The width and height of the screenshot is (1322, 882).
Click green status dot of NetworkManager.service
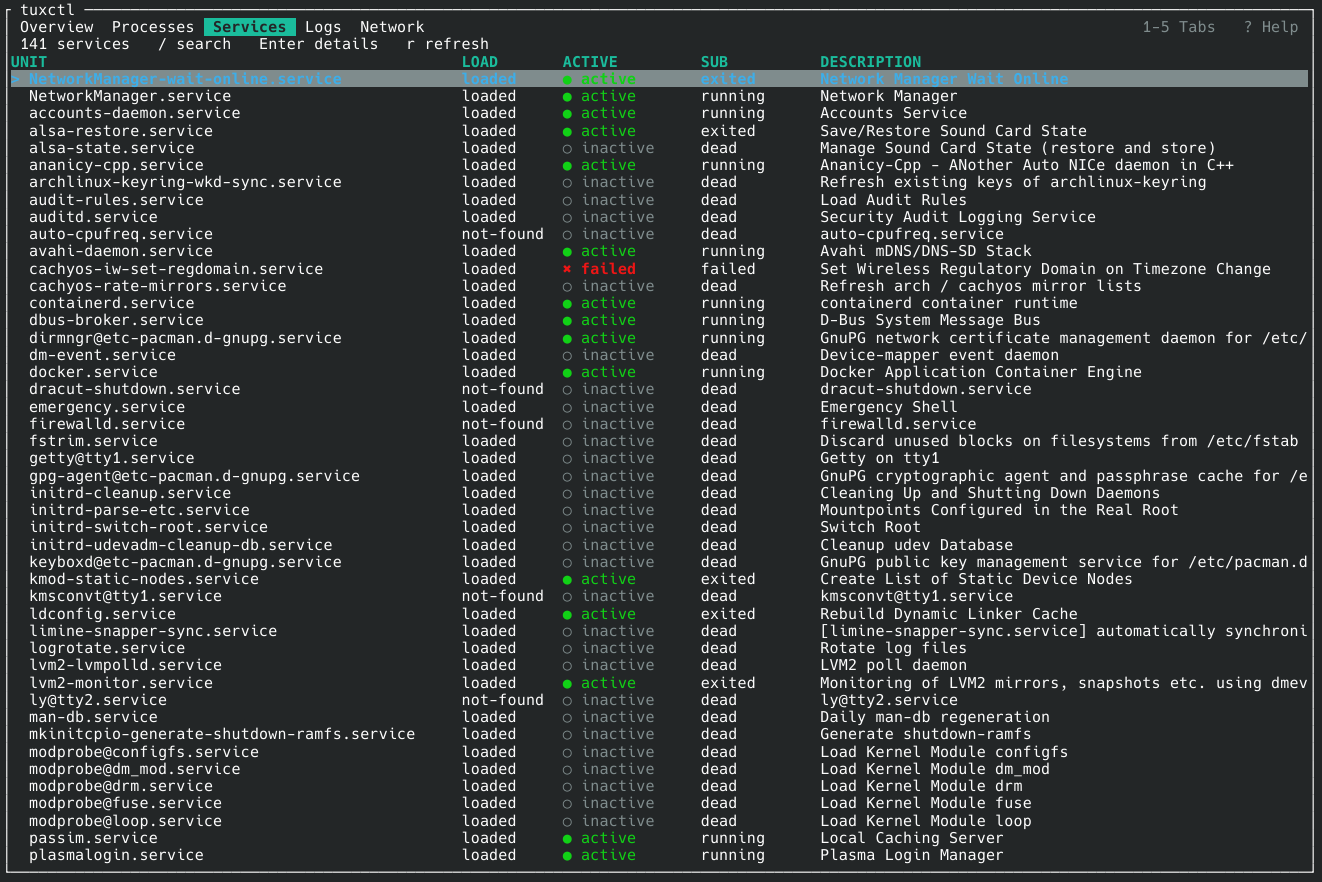click(567, 96)
